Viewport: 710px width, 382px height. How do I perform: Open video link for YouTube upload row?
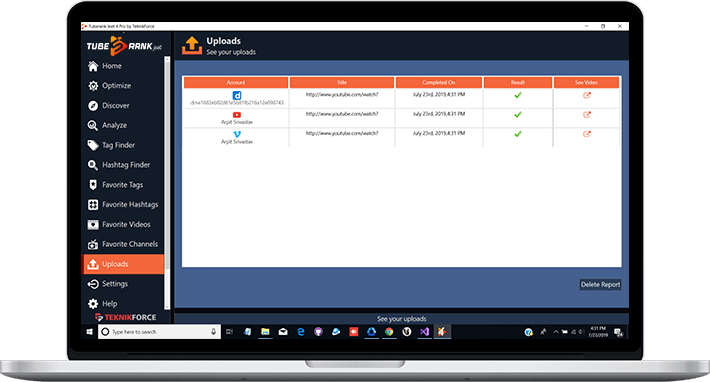tap(587, 115)
